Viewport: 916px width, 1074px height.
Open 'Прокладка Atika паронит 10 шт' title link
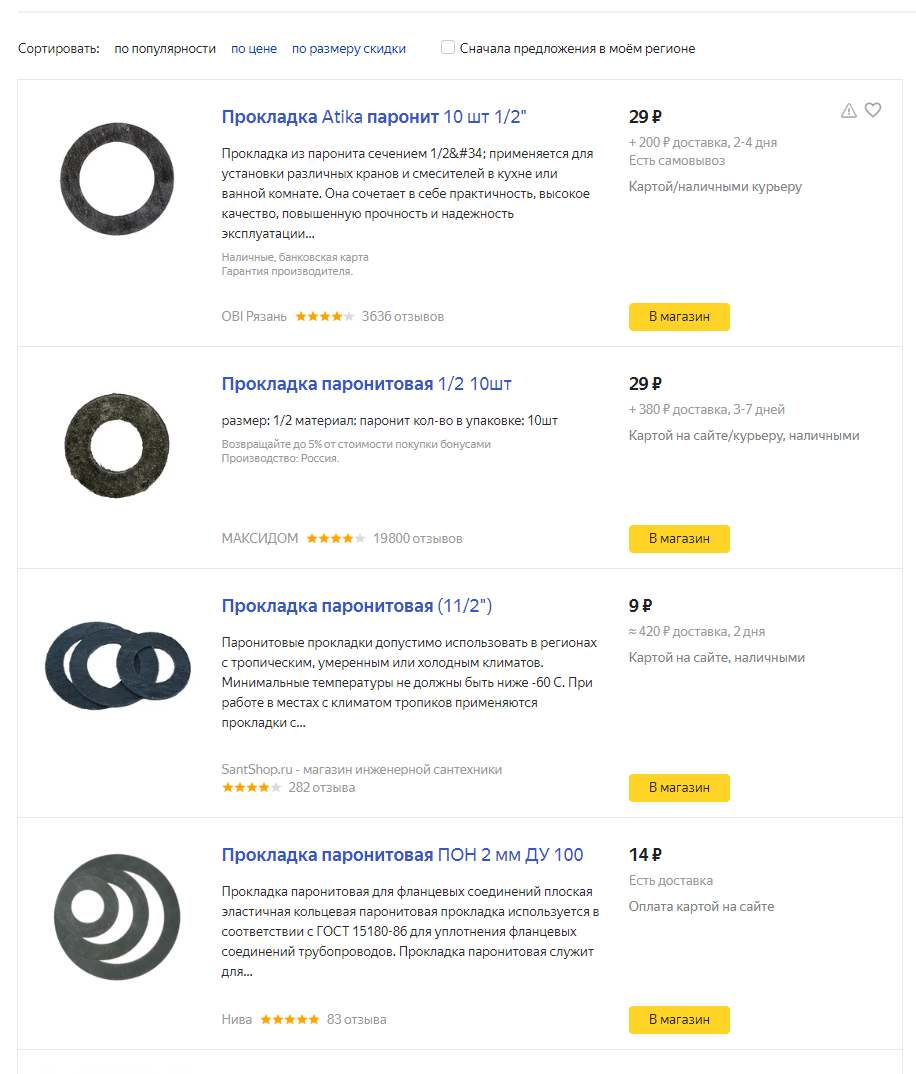click(x=374, y=117)
